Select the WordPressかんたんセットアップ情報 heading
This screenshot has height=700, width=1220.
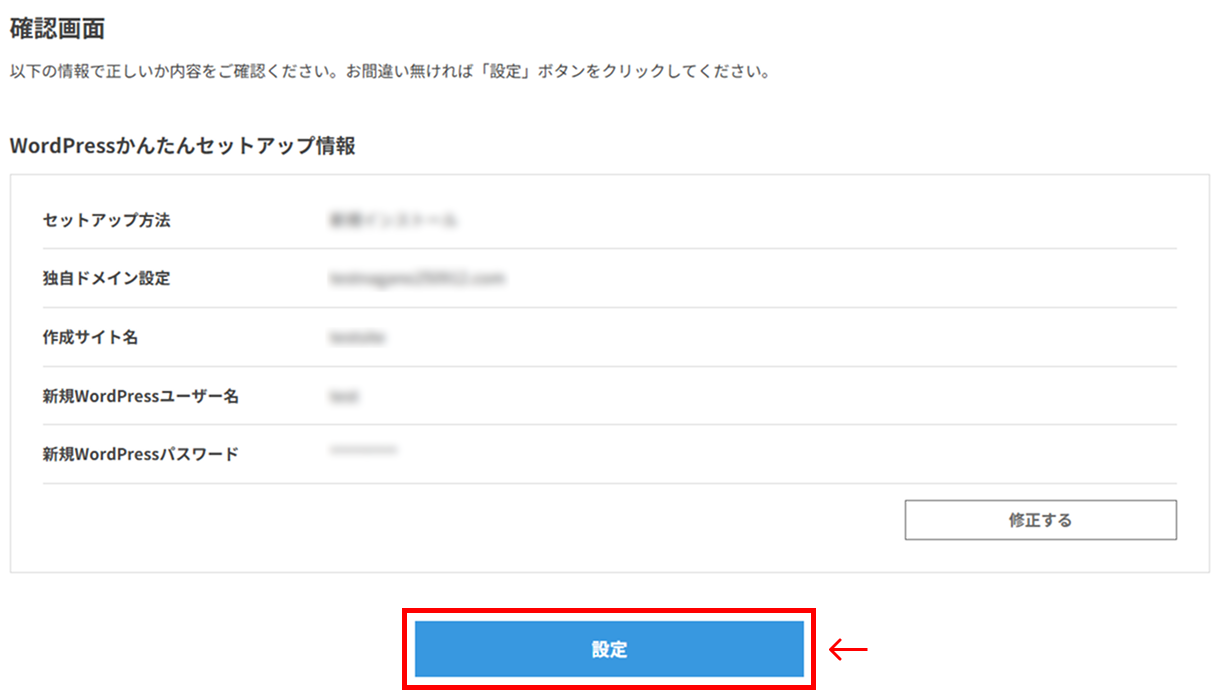pyautogui.click(x=182, y=146)
